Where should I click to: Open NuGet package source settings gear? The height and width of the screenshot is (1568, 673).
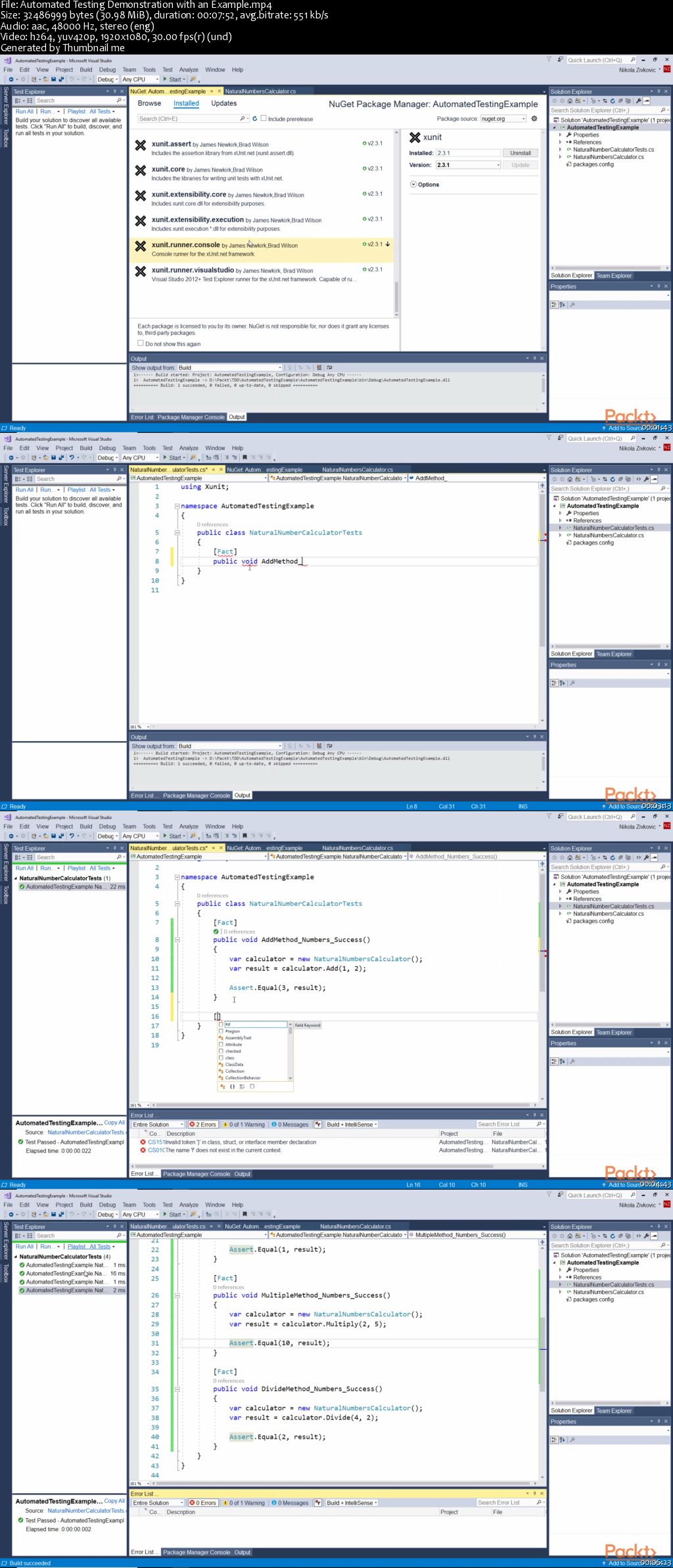pyautogui.click(x=534, y=119)
